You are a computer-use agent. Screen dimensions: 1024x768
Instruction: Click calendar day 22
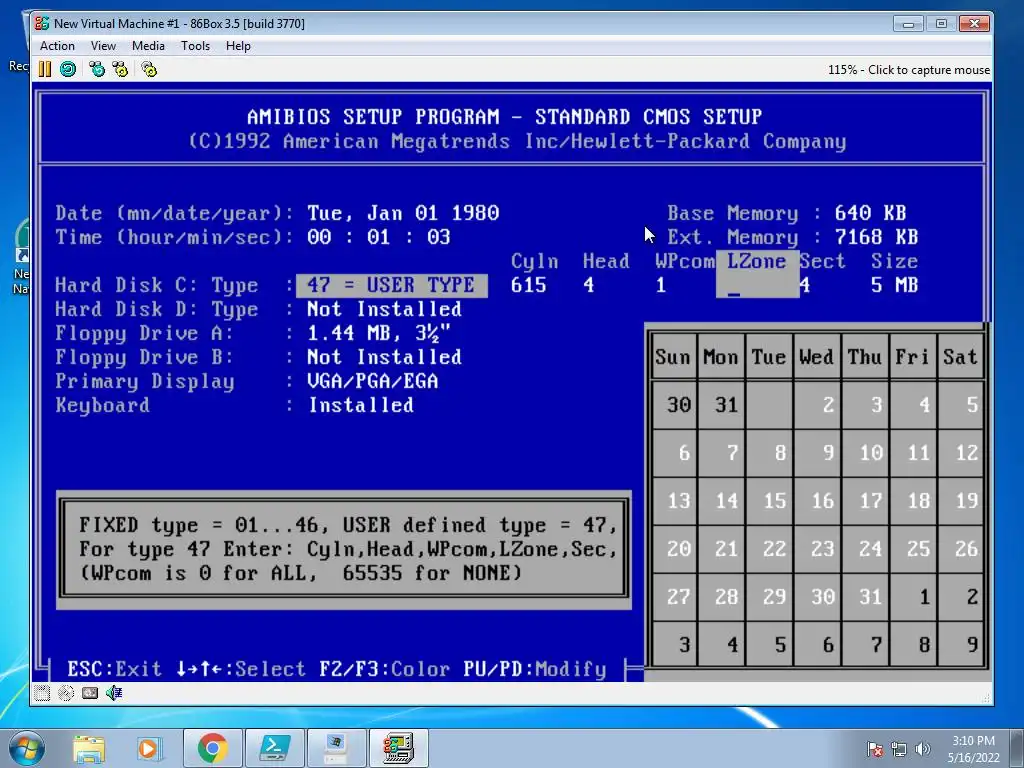[x=769, y=549]
